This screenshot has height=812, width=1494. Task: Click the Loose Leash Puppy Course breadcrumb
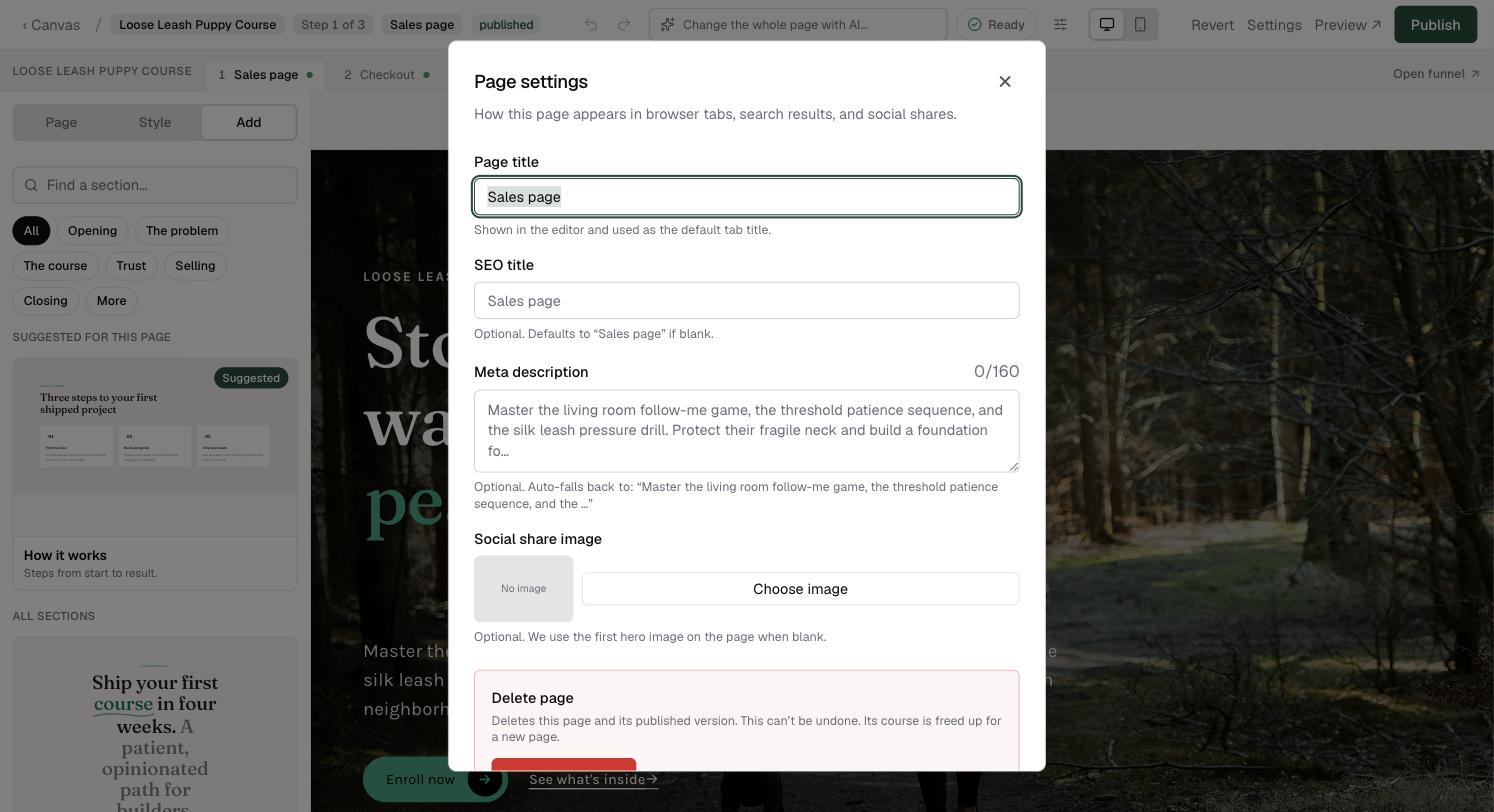[x=198, y=24]
